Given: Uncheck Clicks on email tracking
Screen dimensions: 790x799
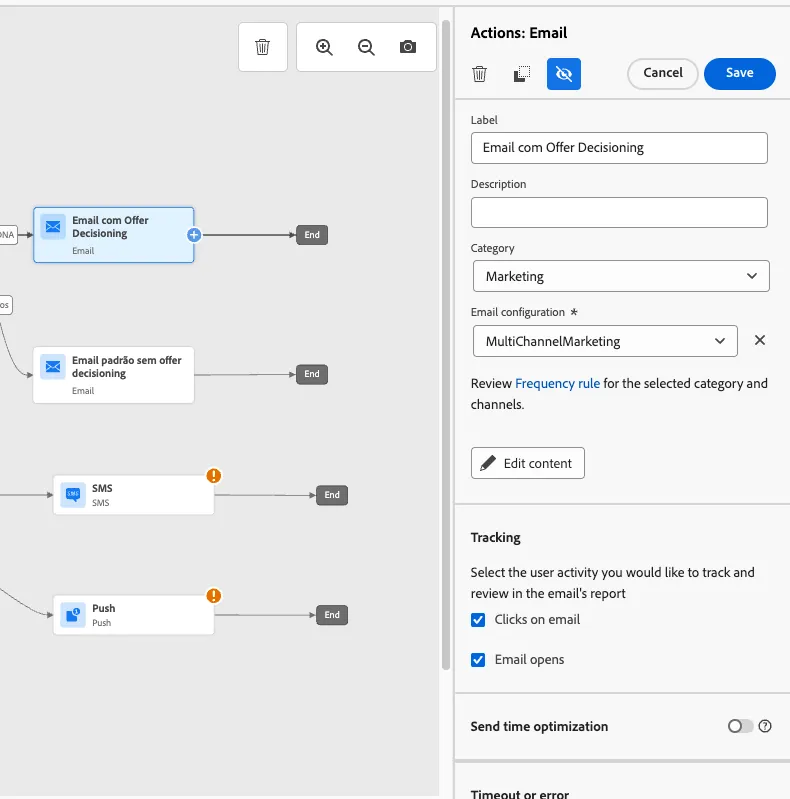Looking at the screenshot, I should (478, 620).
